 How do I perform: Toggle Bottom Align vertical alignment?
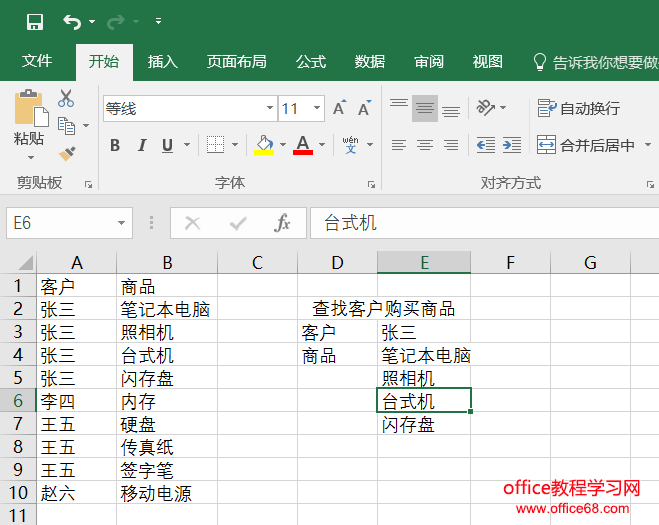pos(451,110)
